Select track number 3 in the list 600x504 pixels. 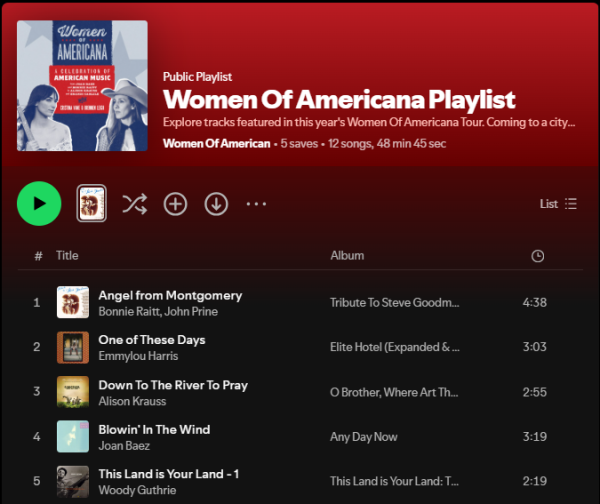(37, 392)
